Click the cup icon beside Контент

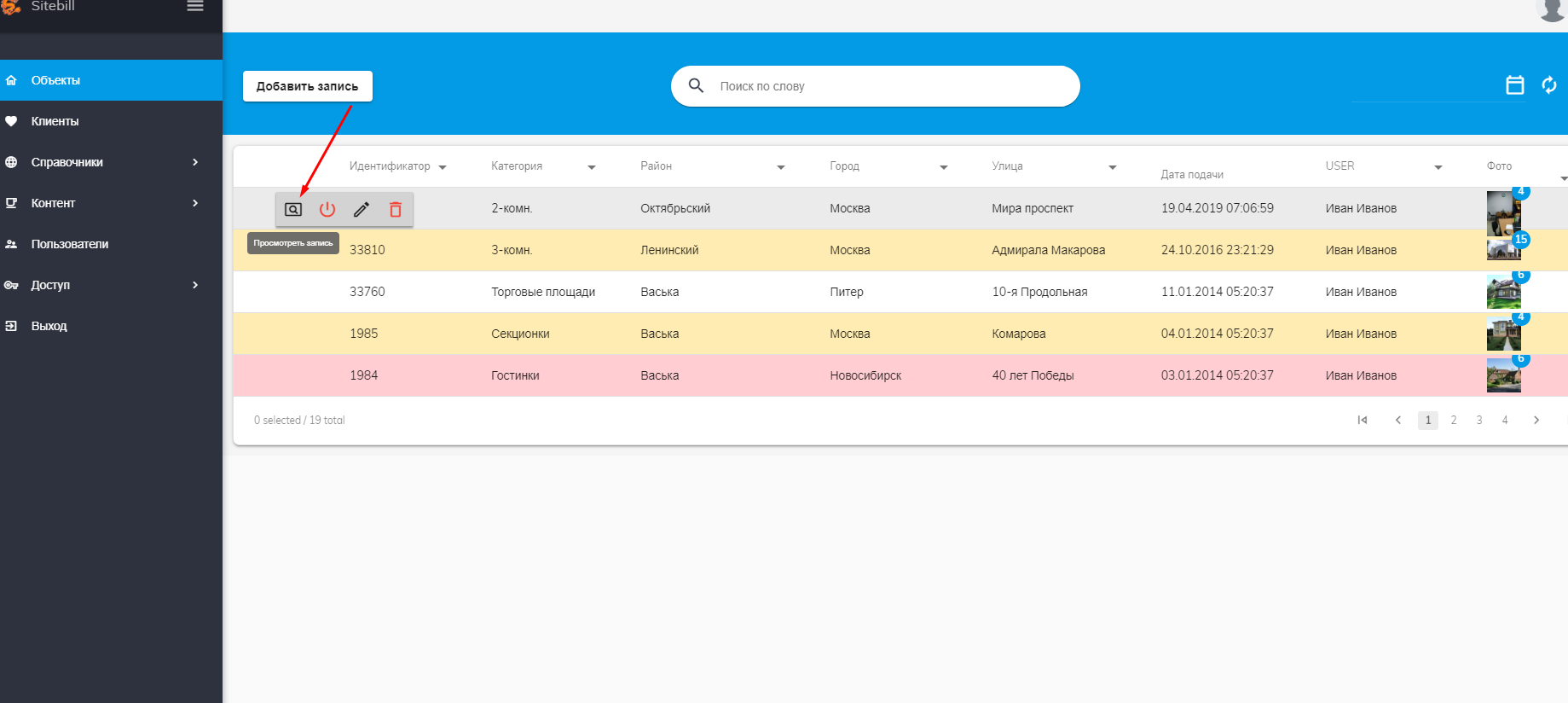[11, 203]
